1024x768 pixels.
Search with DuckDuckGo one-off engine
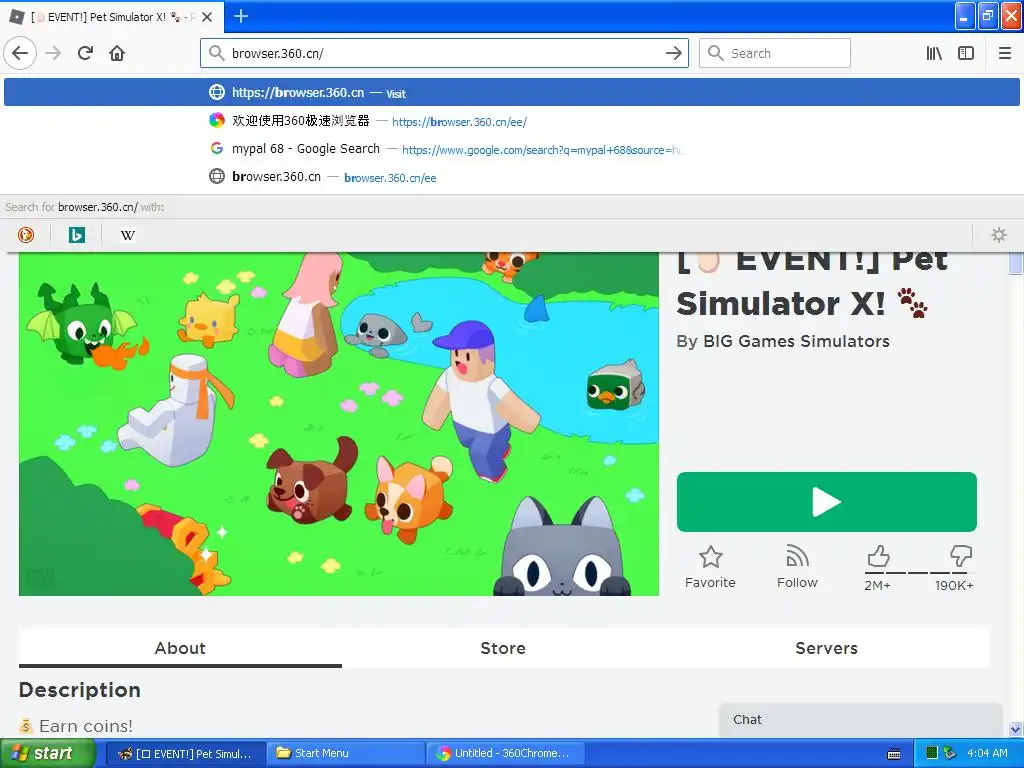pos(26,235)
